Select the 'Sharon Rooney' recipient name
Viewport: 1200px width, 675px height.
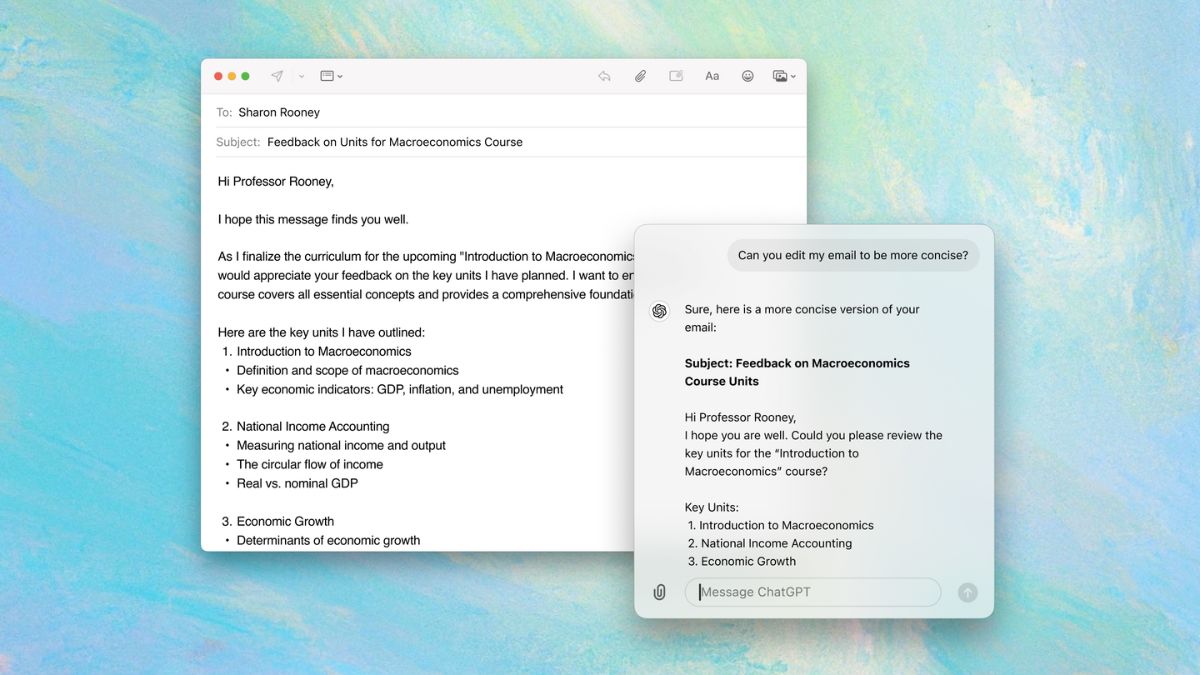[280, 112]
